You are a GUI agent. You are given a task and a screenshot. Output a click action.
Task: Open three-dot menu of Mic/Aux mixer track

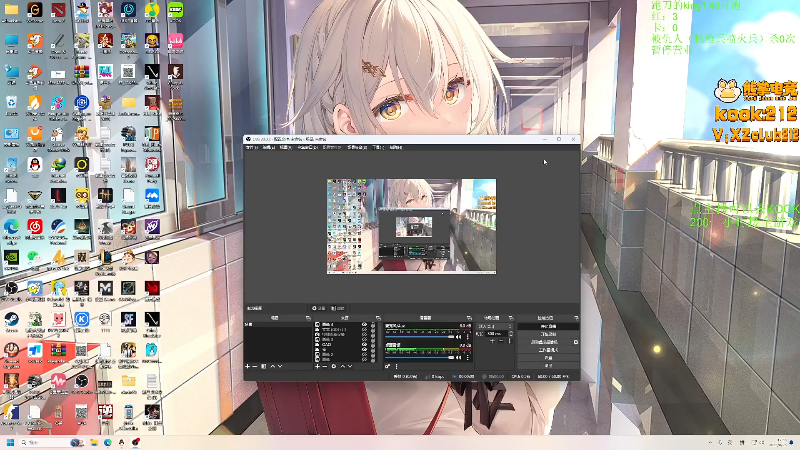[x=468, y=337]
